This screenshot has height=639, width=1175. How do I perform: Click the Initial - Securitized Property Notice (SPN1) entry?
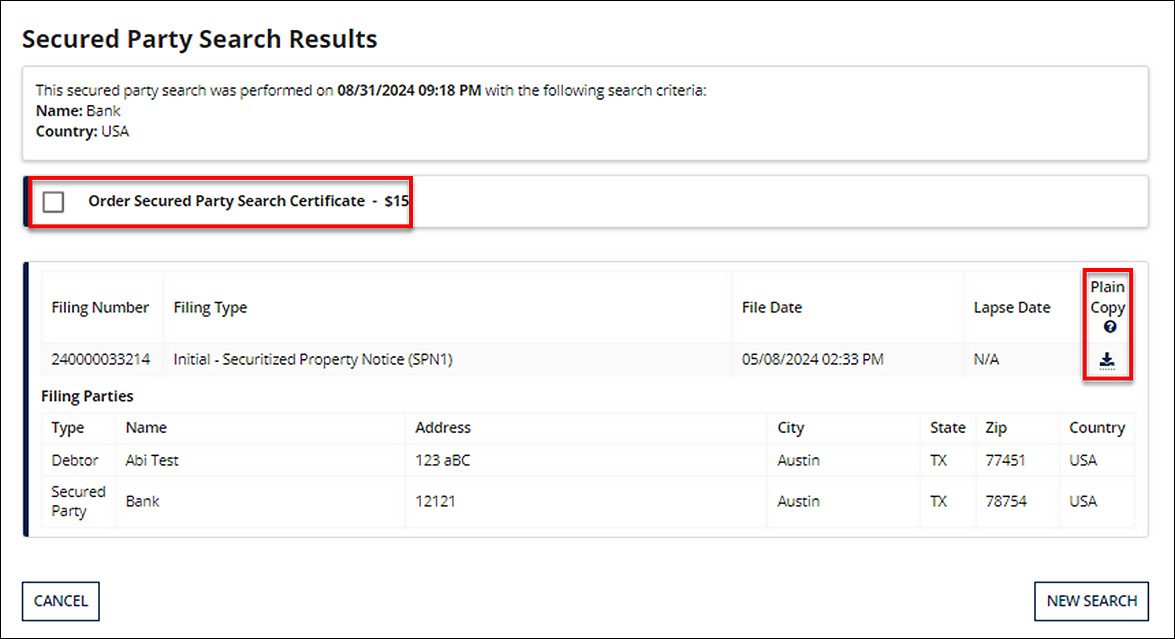(313, 360)
